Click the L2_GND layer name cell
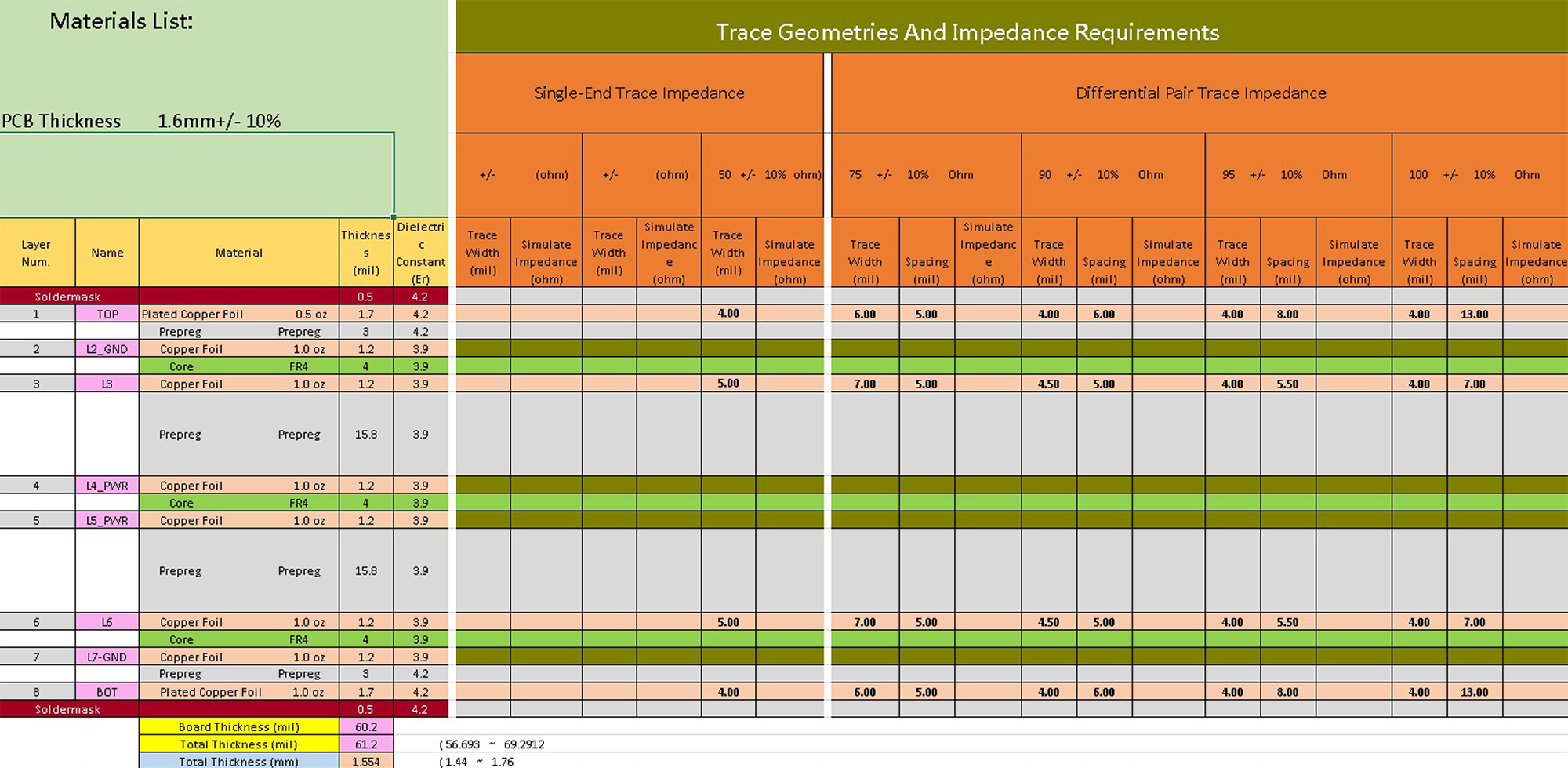This screenshot has height=768, width=1568. tap(107, 349)
